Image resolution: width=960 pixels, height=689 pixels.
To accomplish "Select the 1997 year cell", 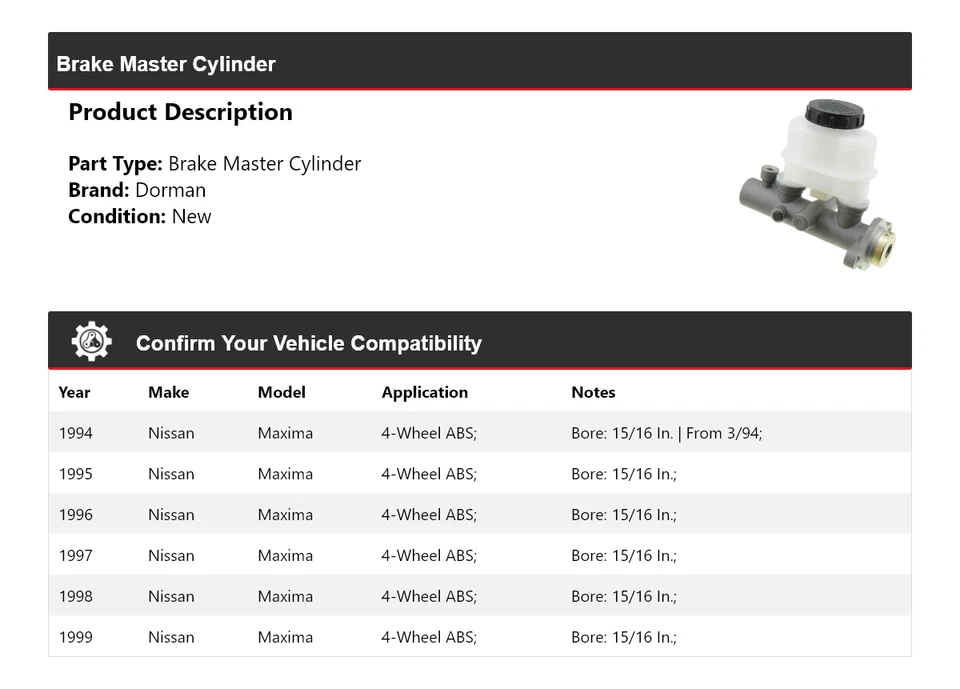I will point(76,556).
